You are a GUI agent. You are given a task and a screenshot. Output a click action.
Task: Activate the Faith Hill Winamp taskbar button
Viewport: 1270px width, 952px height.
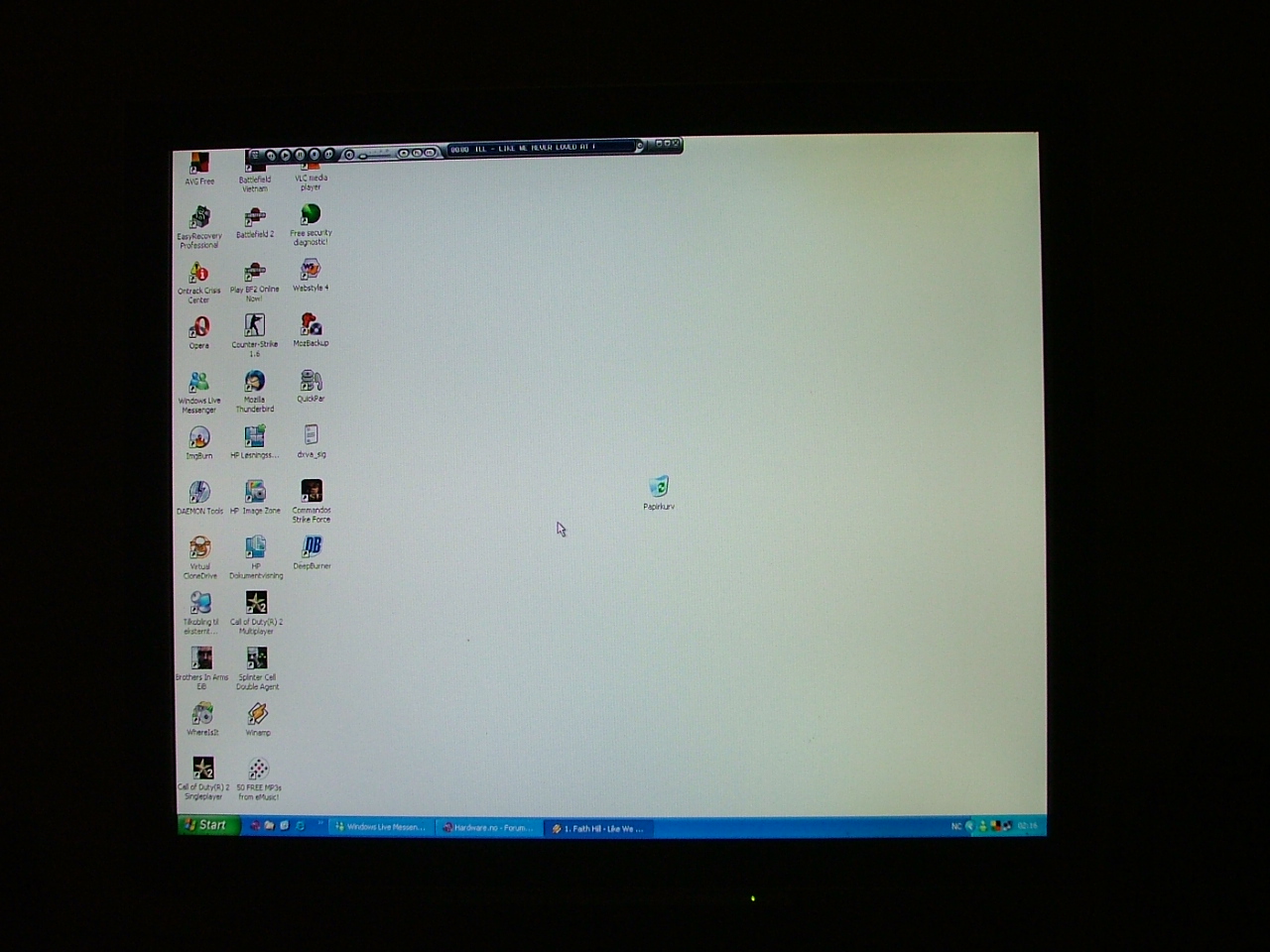tap(598, 828)
